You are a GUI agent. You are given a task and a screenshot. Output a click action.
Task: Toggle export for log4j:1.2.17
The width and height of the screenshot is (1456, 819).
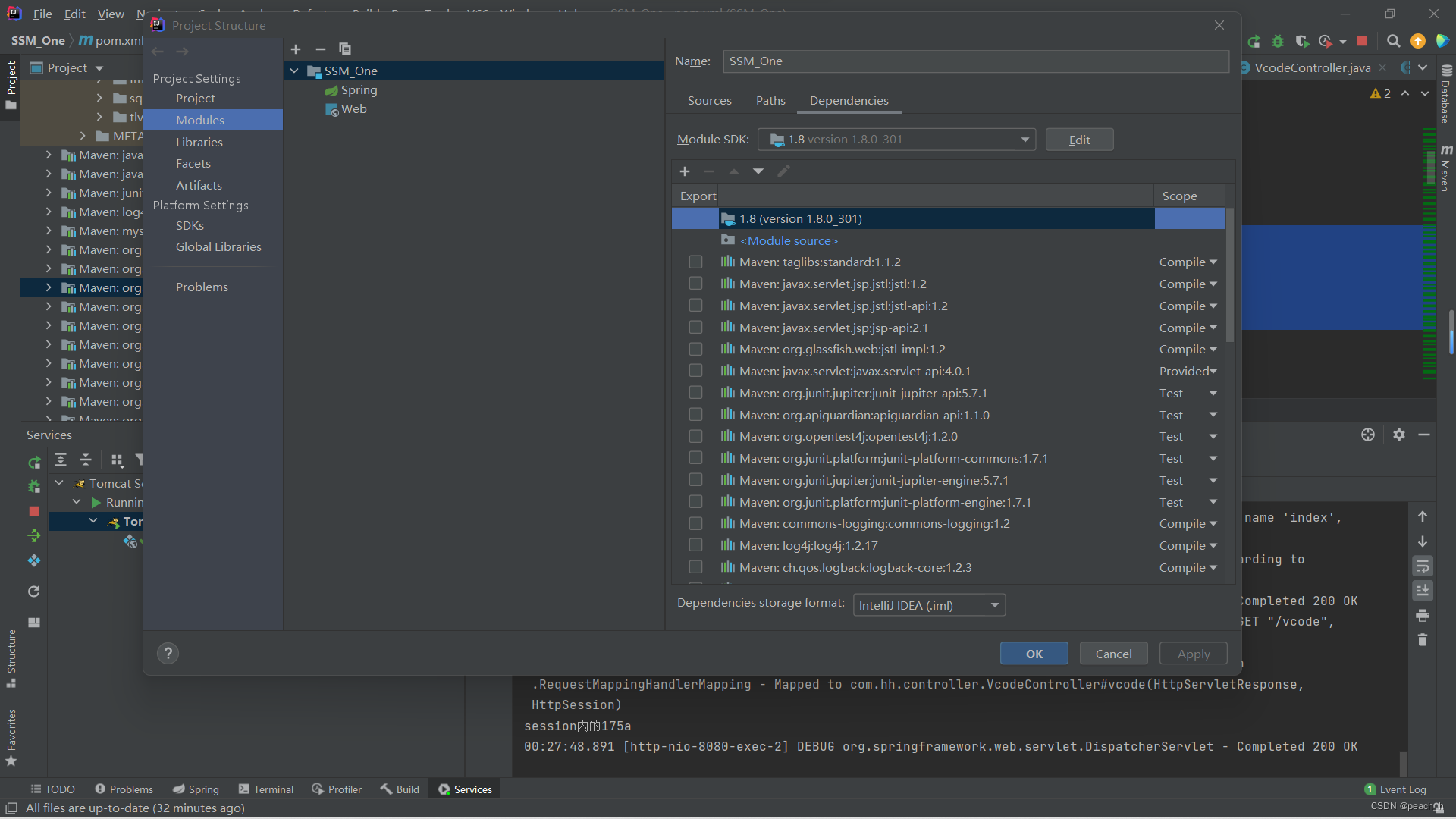click(695, 544)
